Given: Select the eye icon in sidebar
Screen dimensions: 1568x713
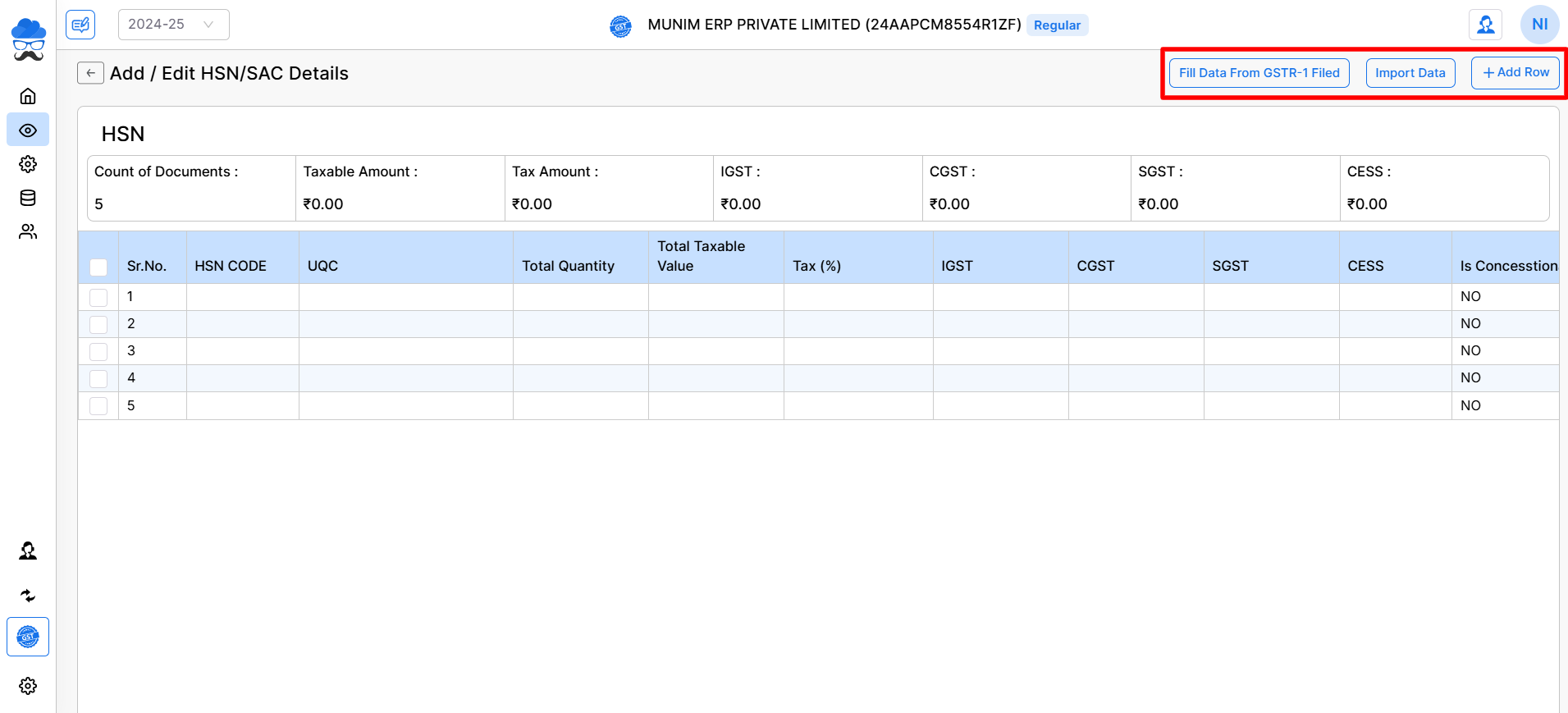Looking at the screenshot, I should pyautogui.click(x=28, y=130).
